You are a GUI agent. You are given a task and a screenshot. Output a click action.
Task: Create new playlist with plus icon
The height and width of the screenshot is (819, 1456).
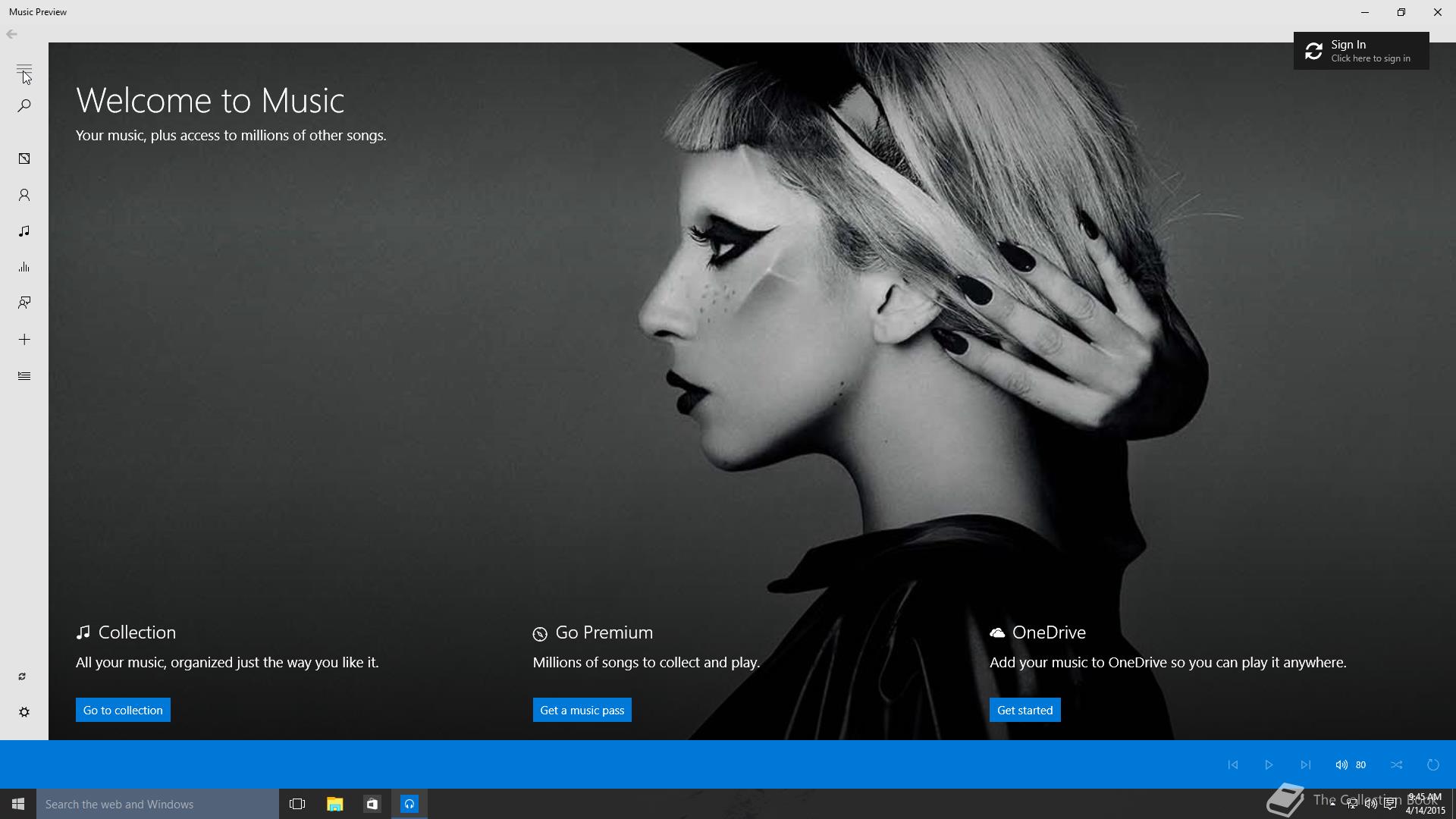[24, 339]
